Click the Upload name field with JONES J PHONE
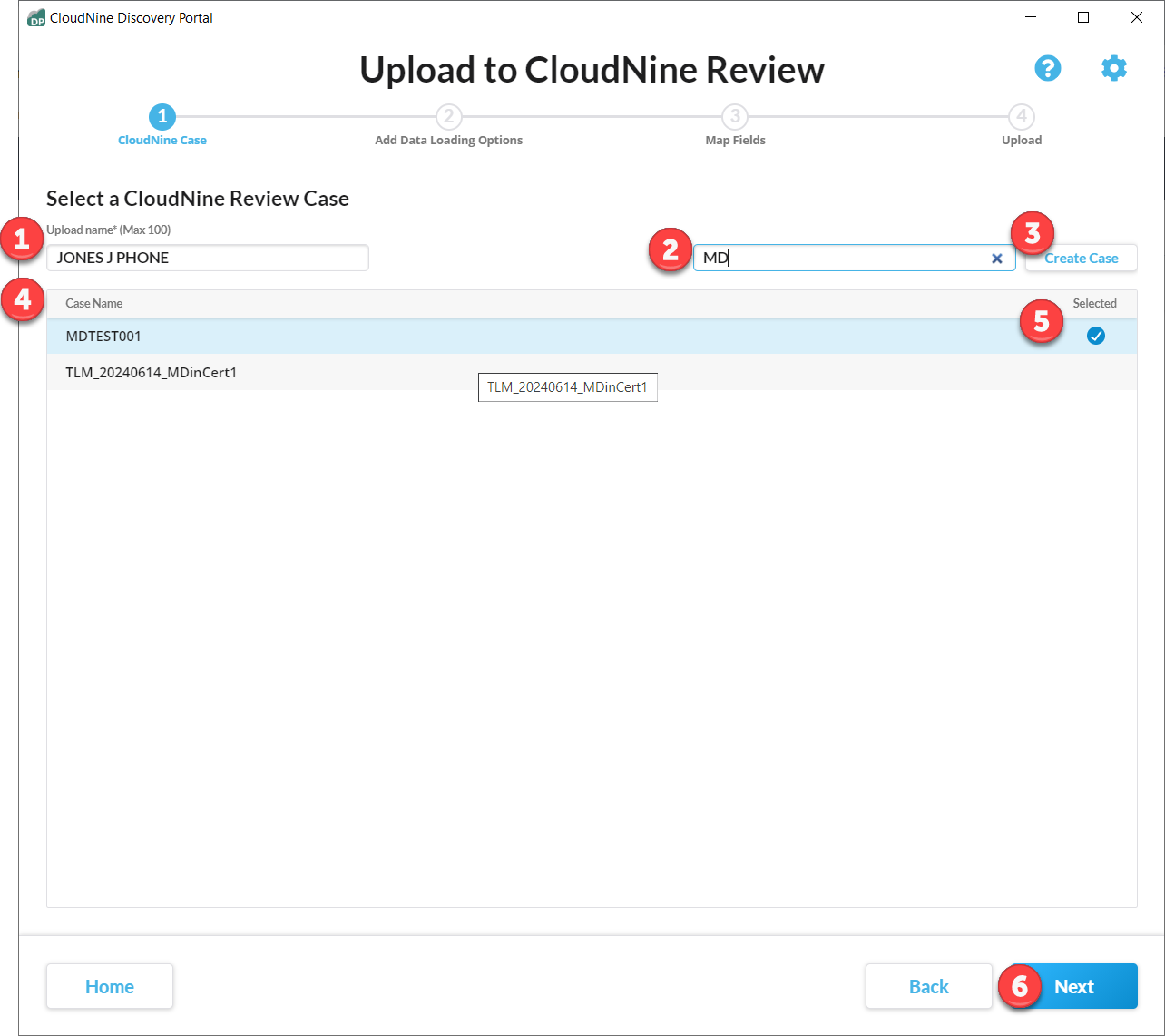1165x1036 pixels. [208, 258]
